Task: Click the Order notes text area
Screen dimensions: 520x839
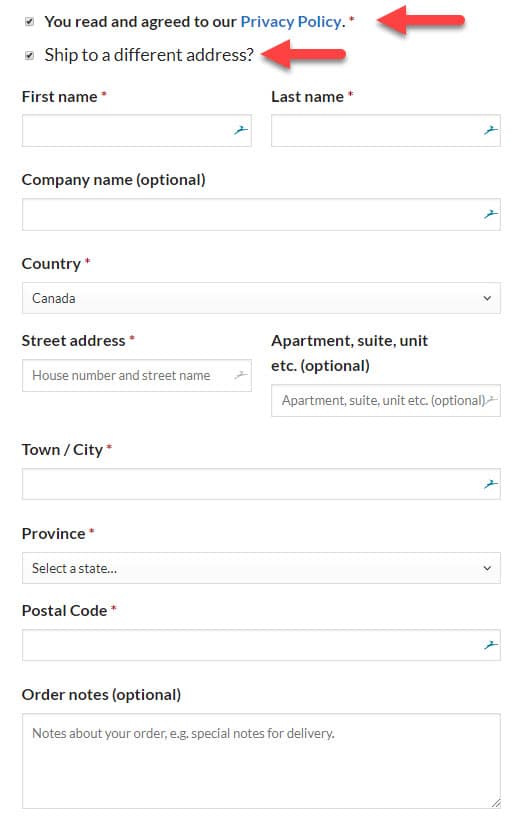Action: [261, 761]
